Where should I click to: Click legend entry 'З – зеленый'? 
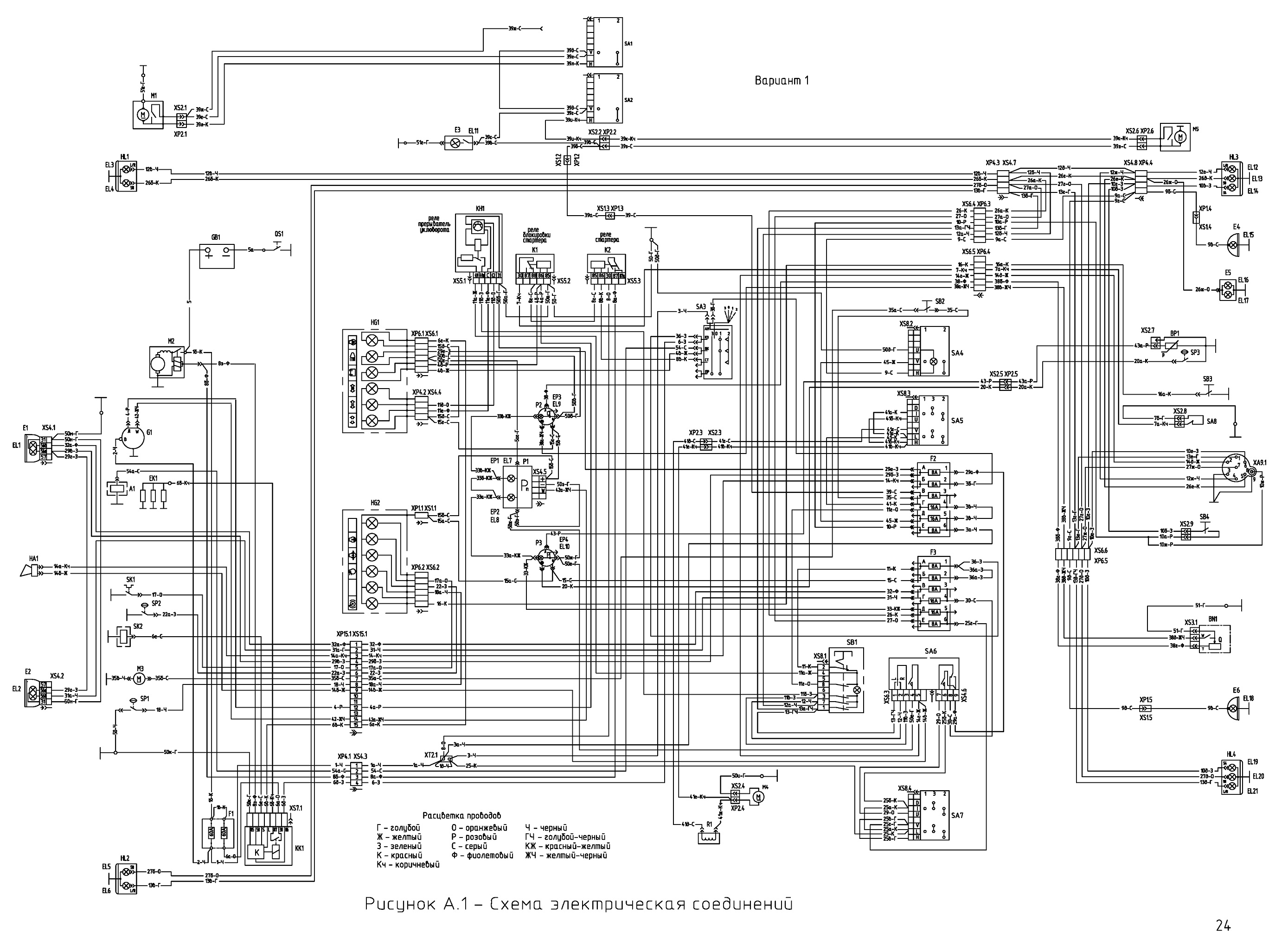coord(399,846)
